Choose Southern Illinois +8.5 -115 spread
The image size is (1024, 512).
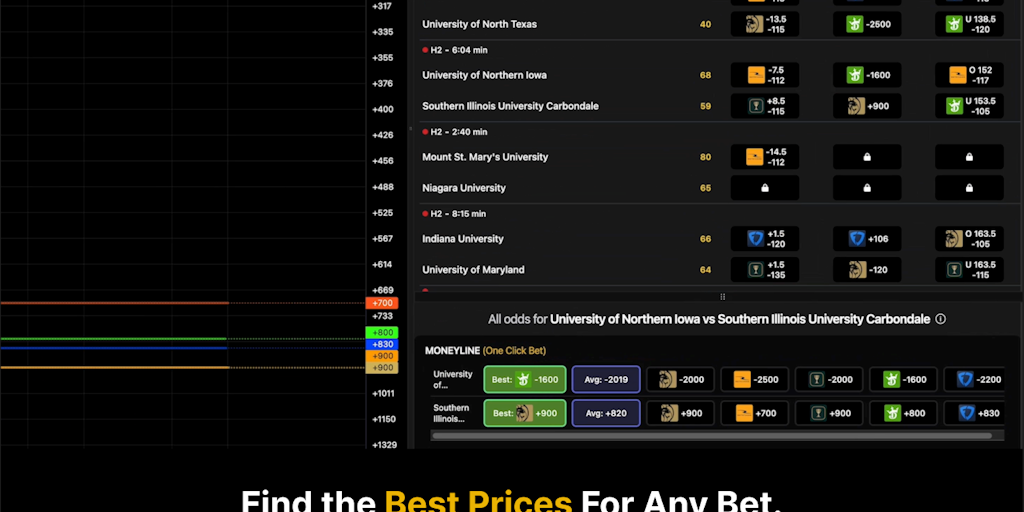pos(765,106)
